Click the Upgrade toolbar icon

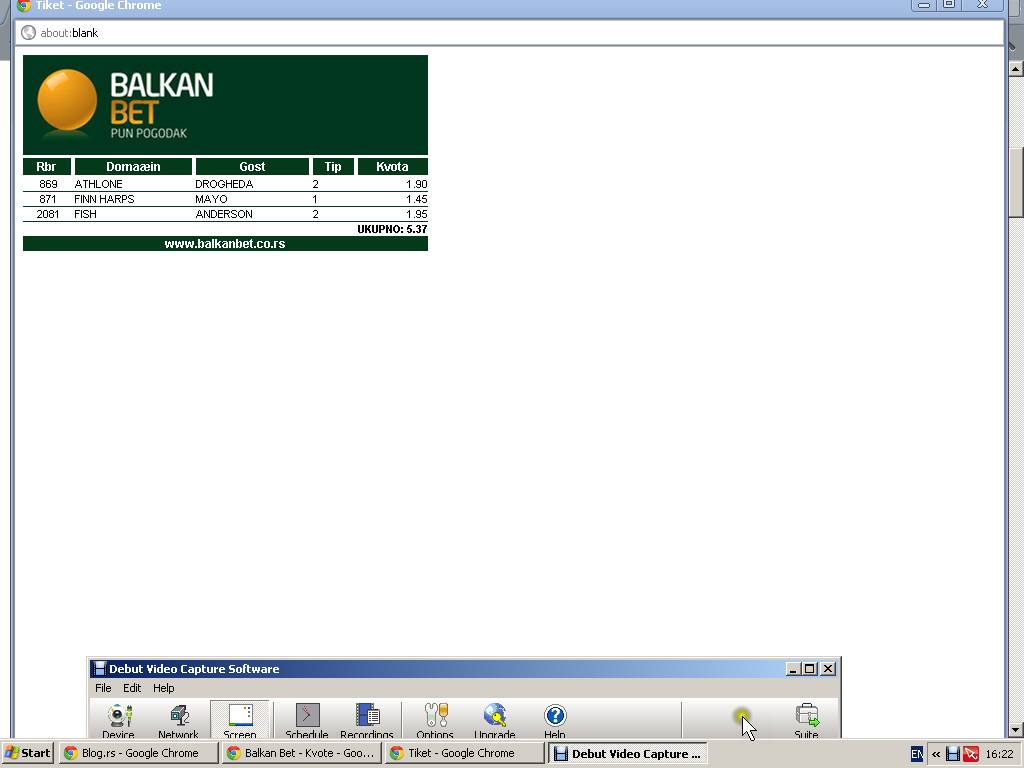tap(495, 719)
